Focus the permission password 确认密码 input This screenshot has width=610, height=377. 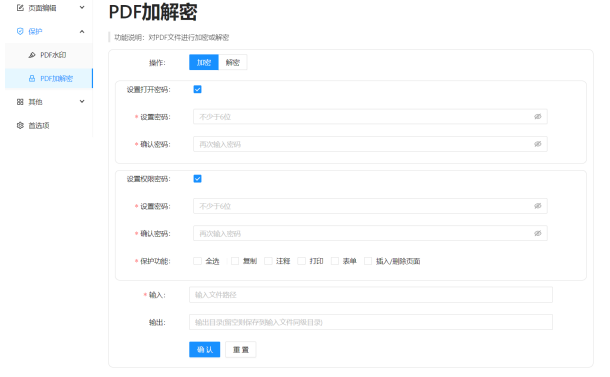coord(370,233)
